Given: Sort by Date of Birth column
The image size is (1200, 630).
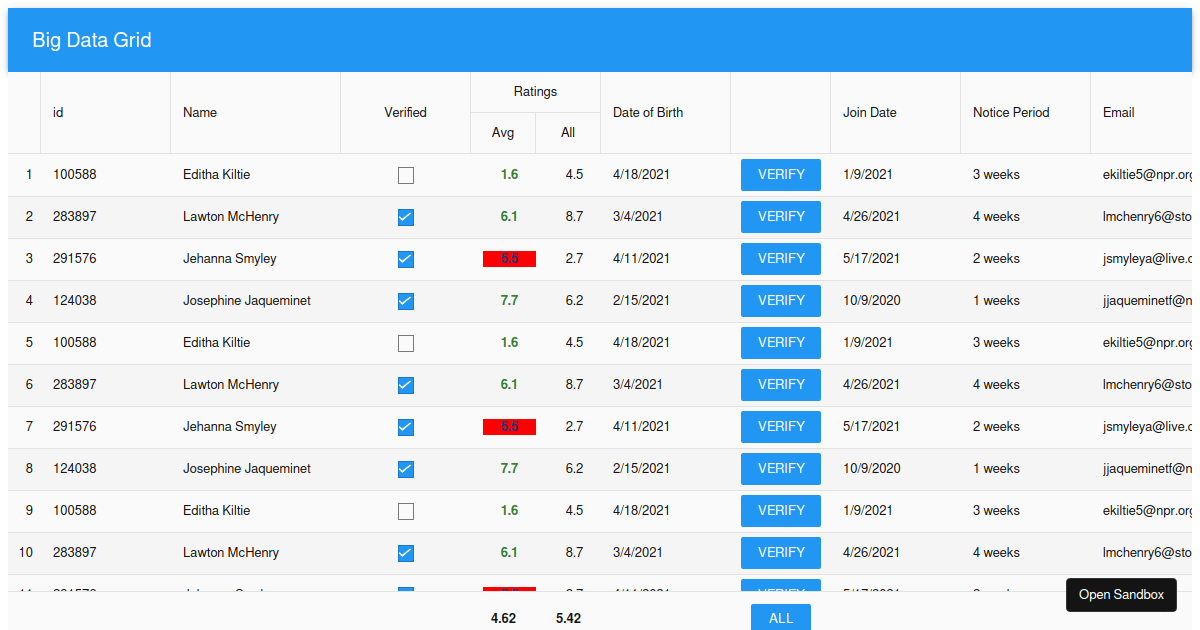Looking at the screenshot, I should pos(648,112).
